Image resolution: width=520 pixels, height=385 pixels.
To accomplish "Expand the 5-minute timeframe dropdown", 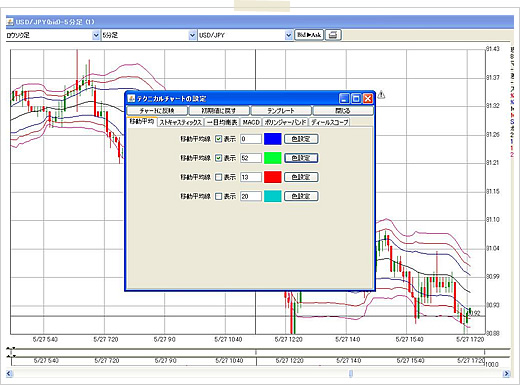I will pyautogui.click(x=192, y=35).
